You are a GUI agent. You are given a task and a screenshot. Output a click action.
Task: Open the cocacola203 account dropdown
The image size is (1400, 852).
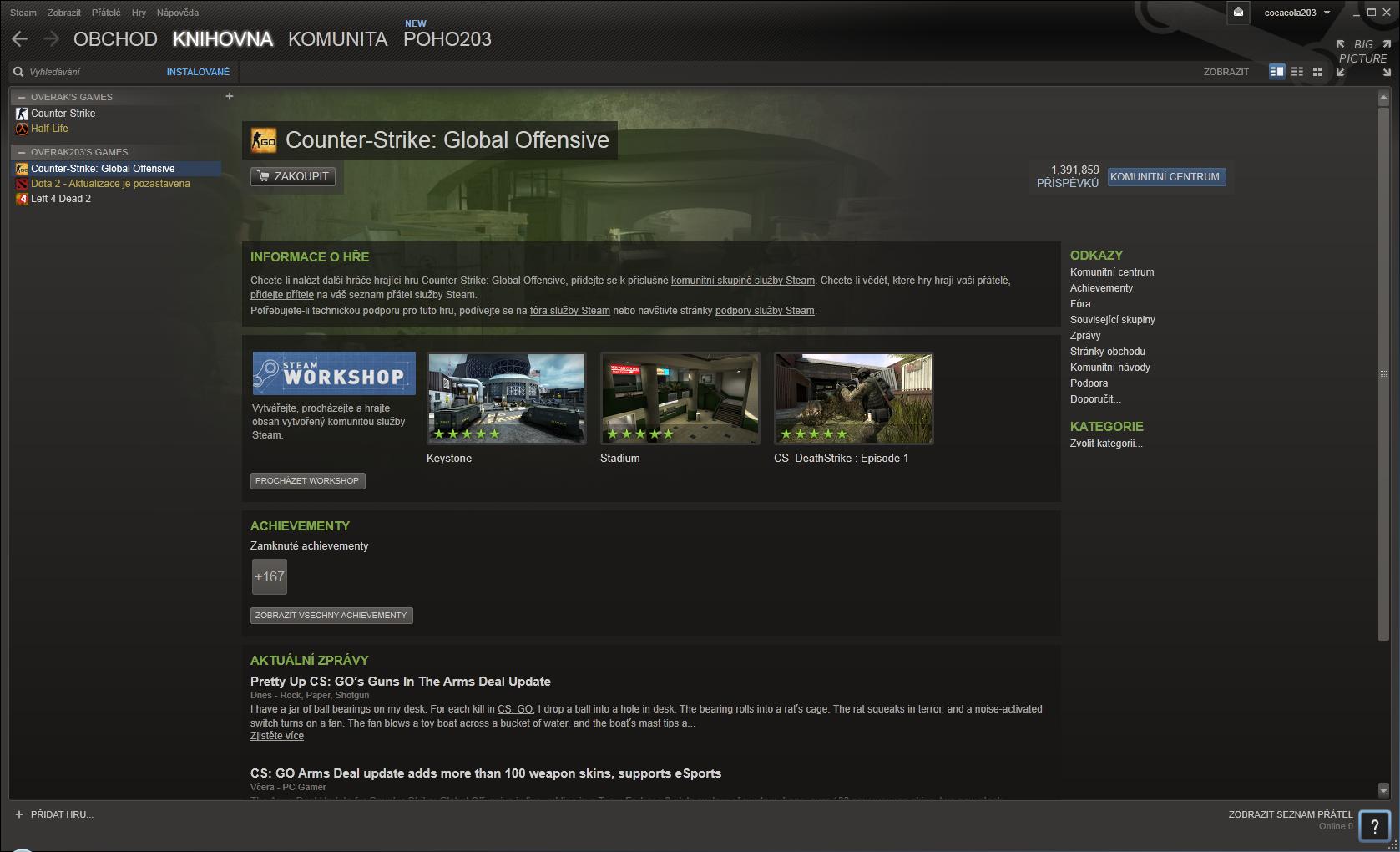(1296, 13)
